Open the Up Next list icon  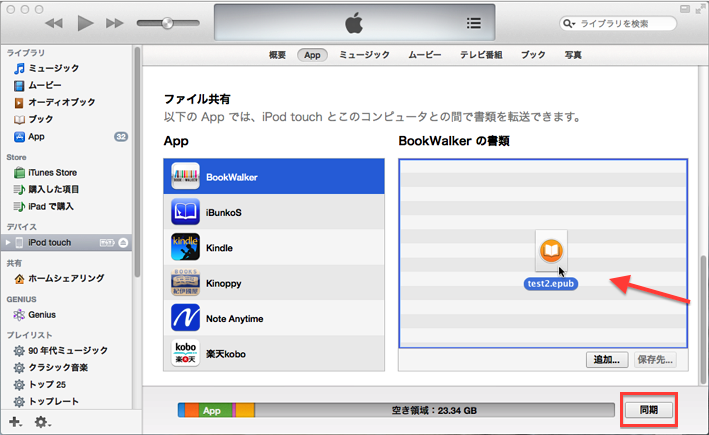(x=473, y=23)
